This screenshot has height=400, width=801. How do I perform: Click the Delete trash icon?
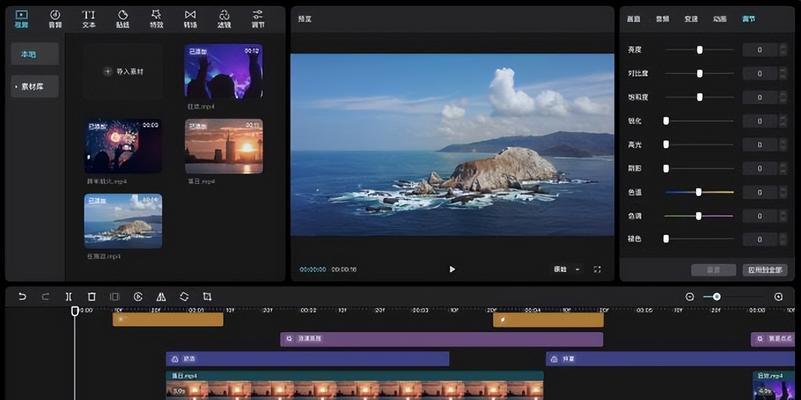[x=91, y=296]
